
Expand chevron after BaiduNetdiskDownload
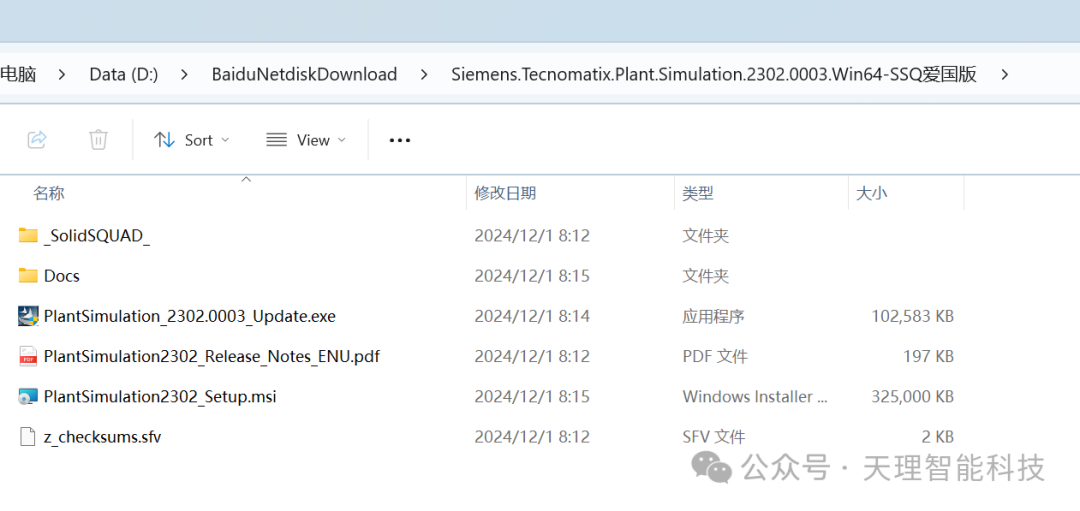[424, 74]
